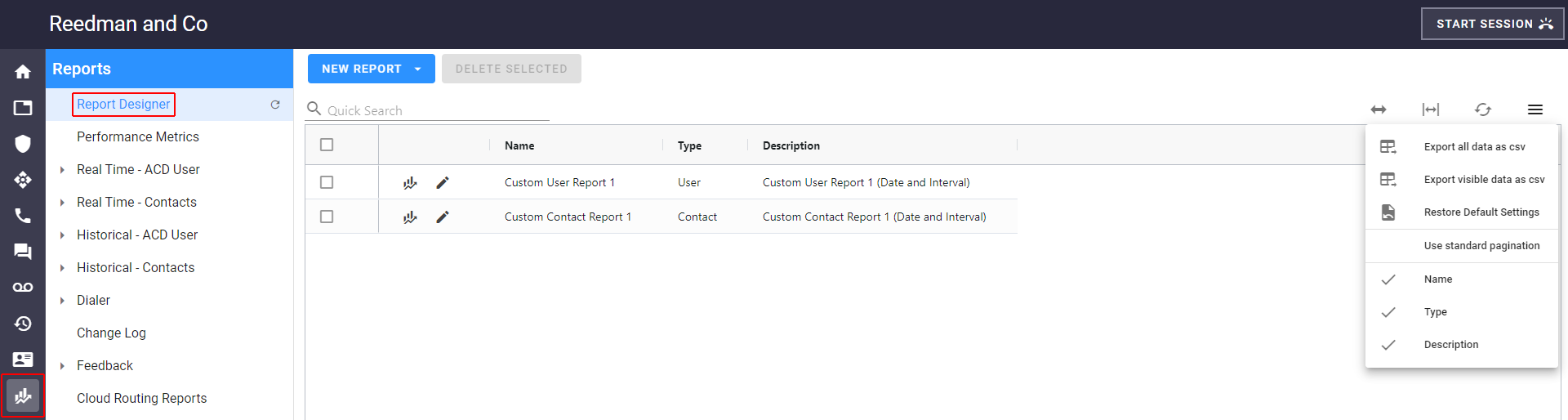Viewport: 1568px width, 420px height.
Task: Expand the Feedback tree node
Action: pyautogui.click(x=62, y=366)
